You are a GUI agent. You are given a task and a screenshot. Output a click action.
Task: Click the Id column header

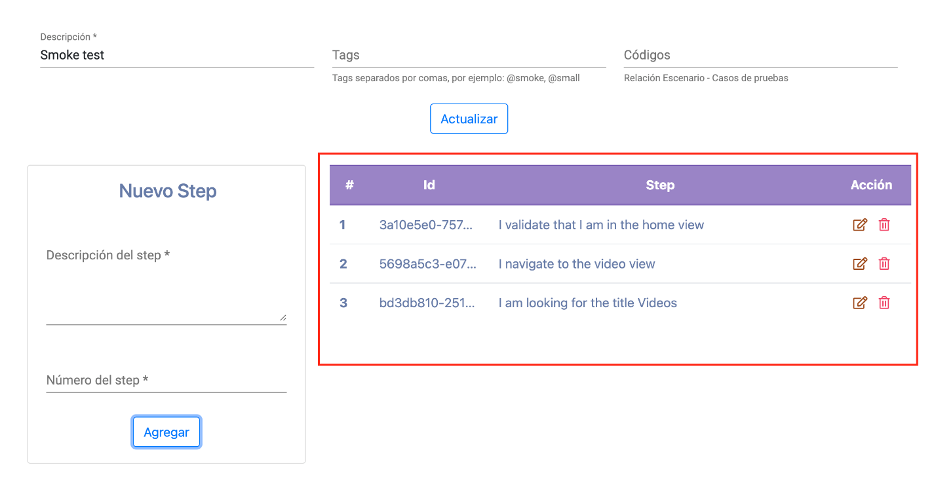tap(429, 185)
